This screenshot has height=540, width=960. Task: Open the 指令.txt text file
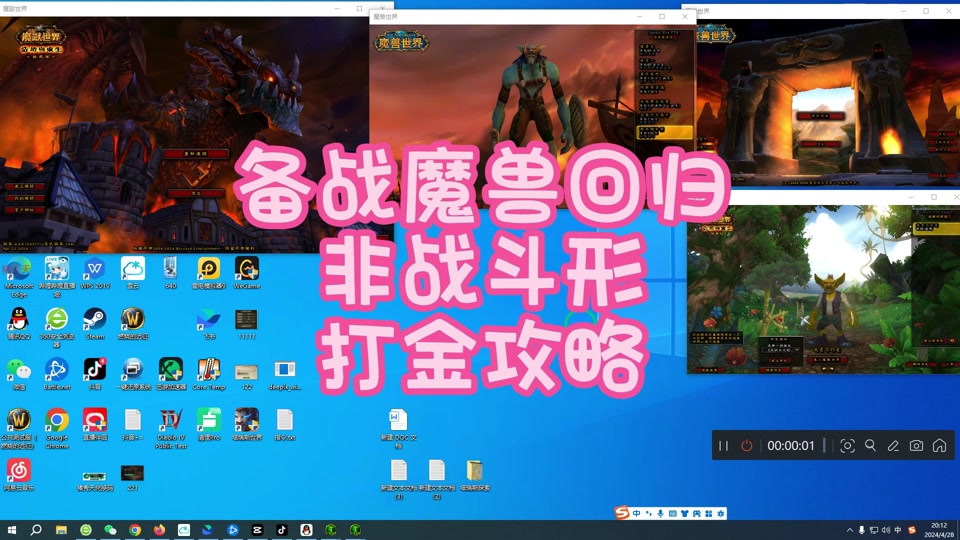point(285,425)
